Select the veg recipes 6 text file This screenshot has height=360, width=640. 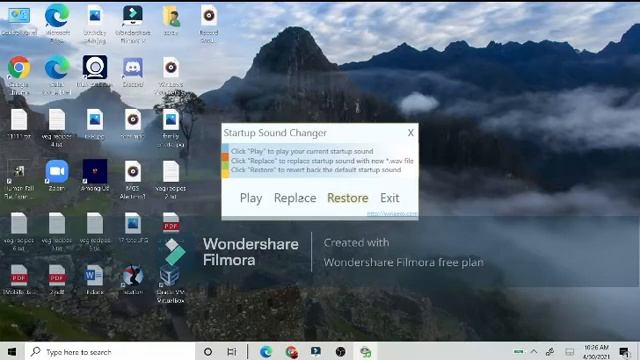19,231
